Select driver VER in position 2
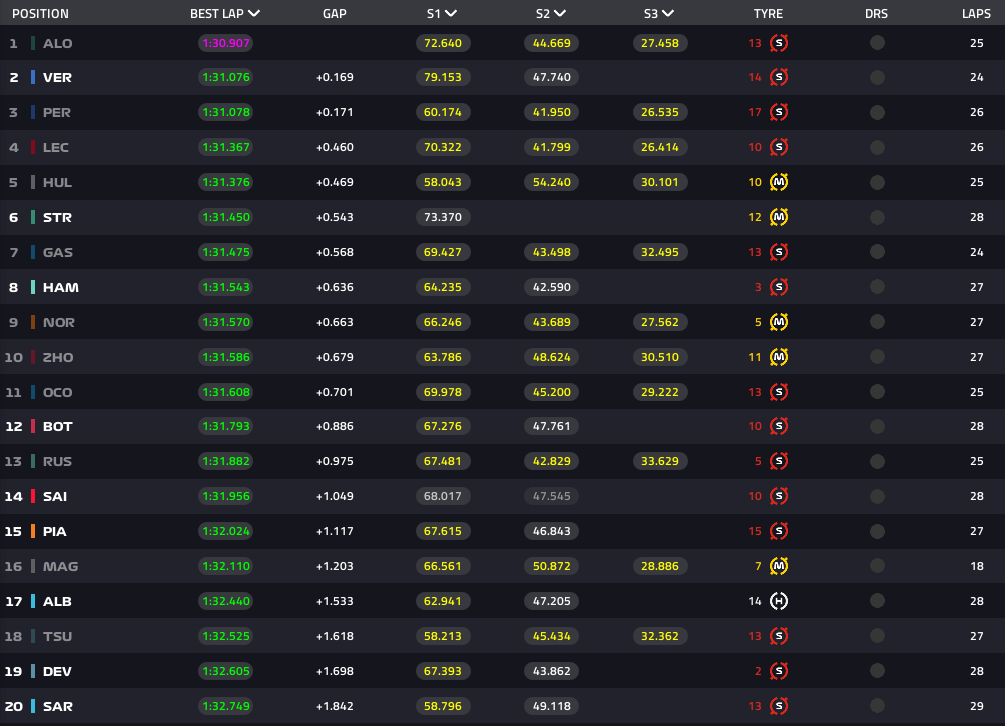This screenshot has width=1005, height=726. point(57,78)
